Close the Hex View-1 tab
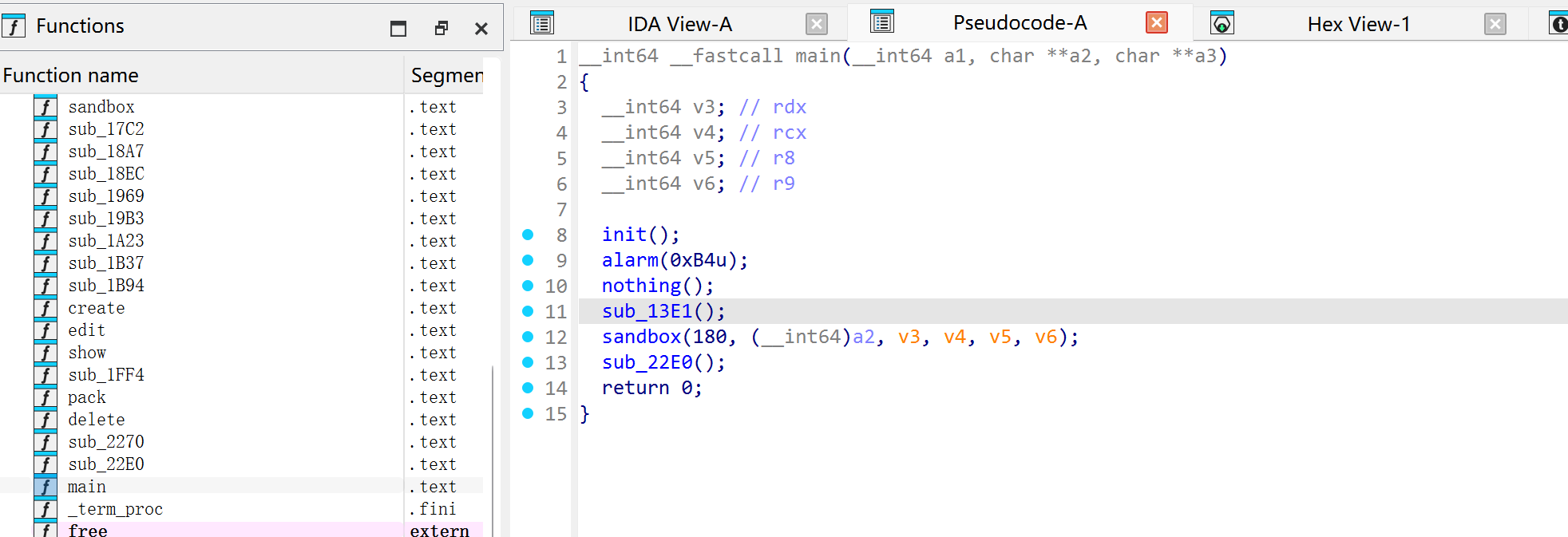Screen dimensions: 1568x537 (x=1495, y=24)
